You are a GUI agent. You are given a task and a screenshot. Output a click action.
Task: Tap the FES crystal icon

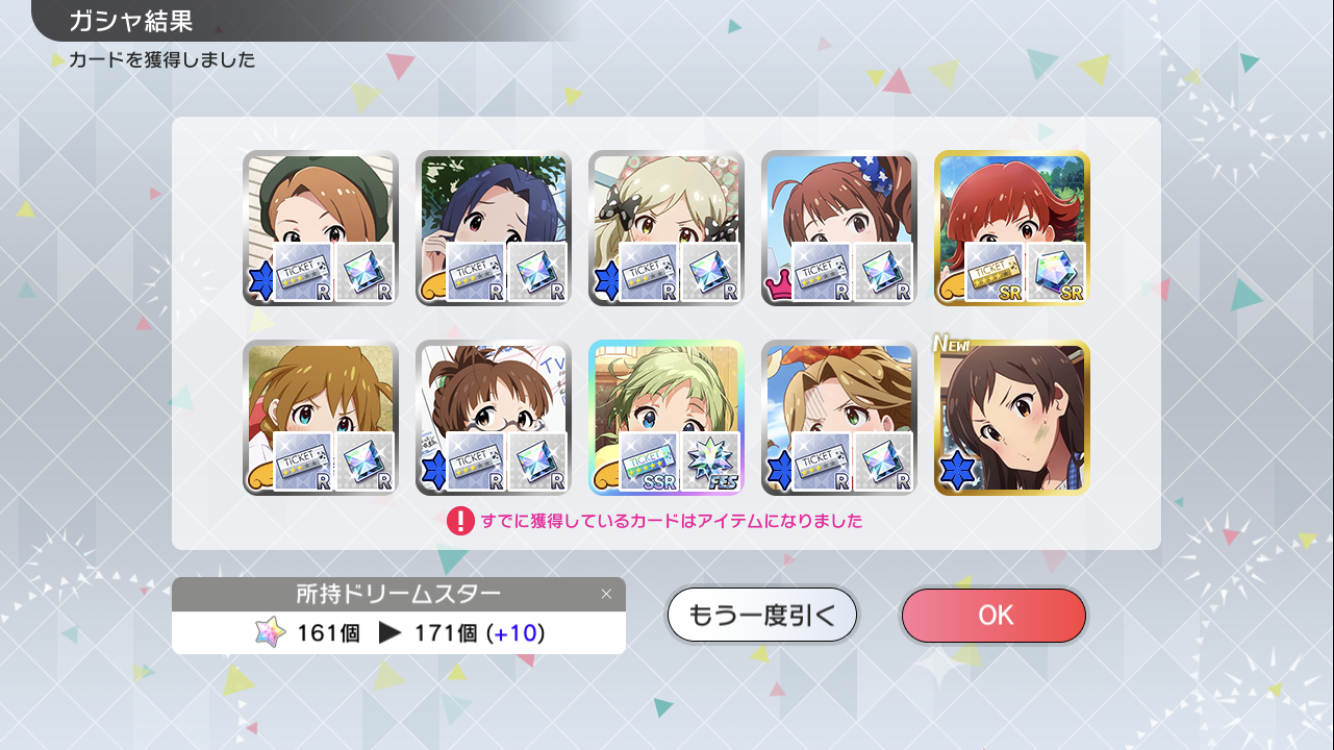(x=710, y=462)
